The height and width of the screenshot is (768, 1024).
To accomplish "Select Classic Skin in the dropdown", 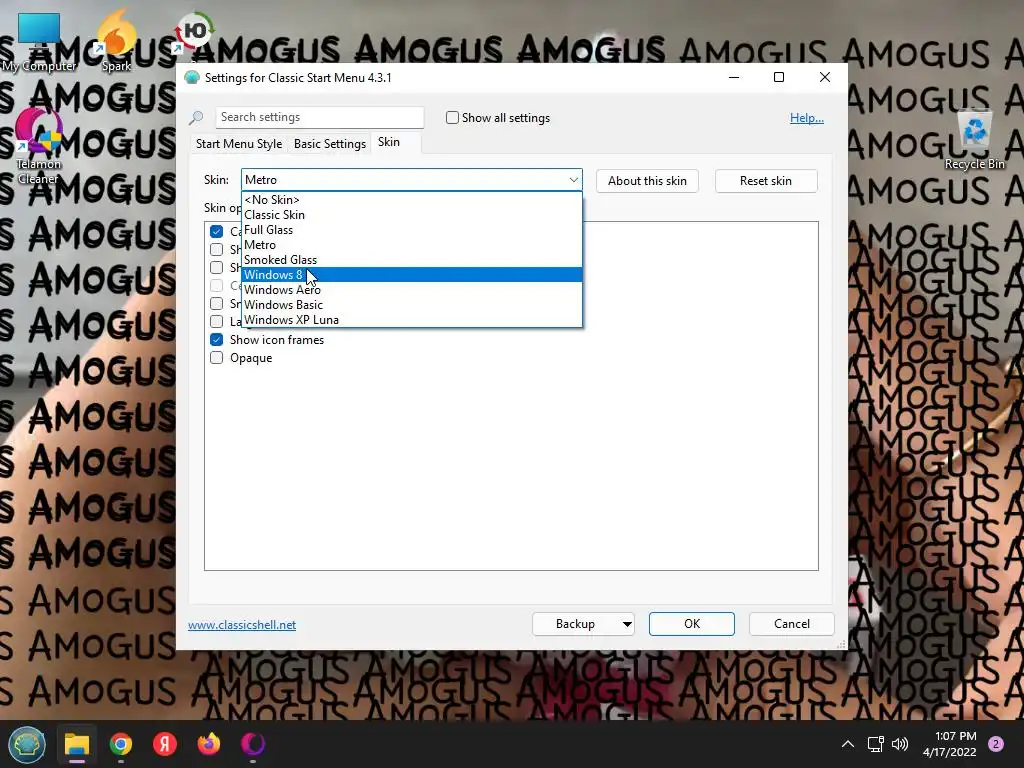I will click(411, 215).
